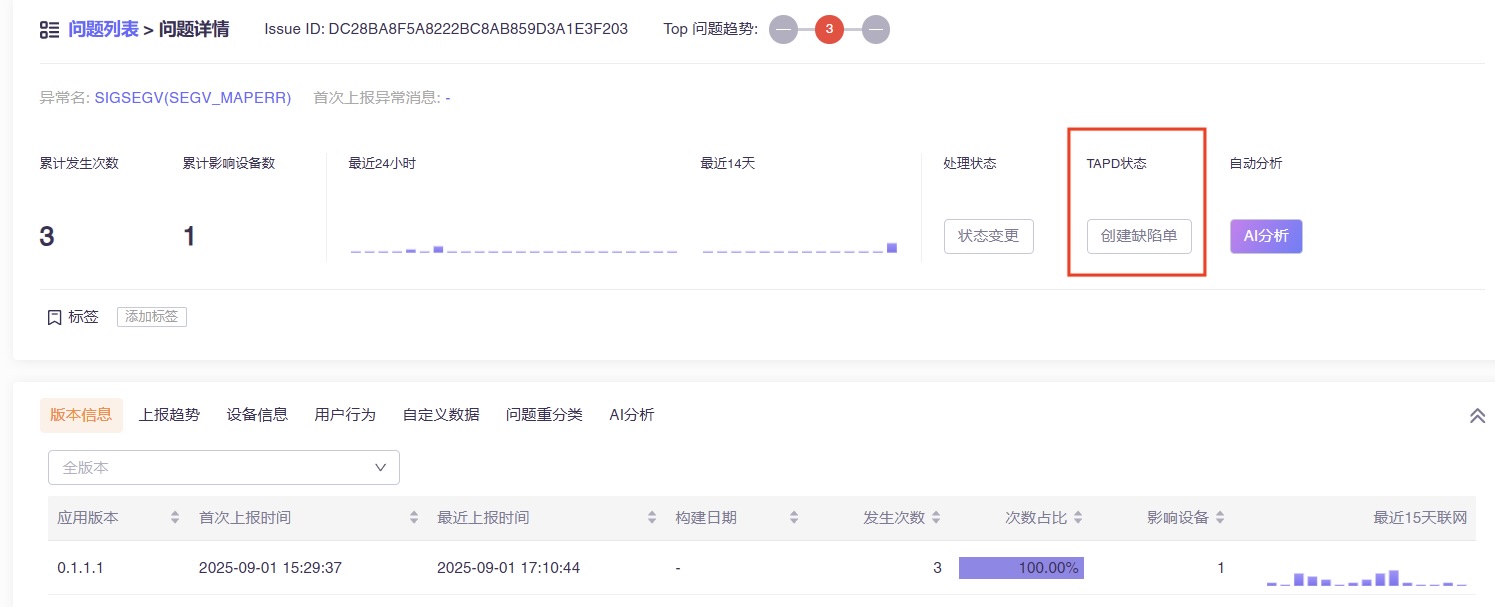Open the 设备信息 tab
Viewport: 1495px width, 607px height.
tap(257, 414)
